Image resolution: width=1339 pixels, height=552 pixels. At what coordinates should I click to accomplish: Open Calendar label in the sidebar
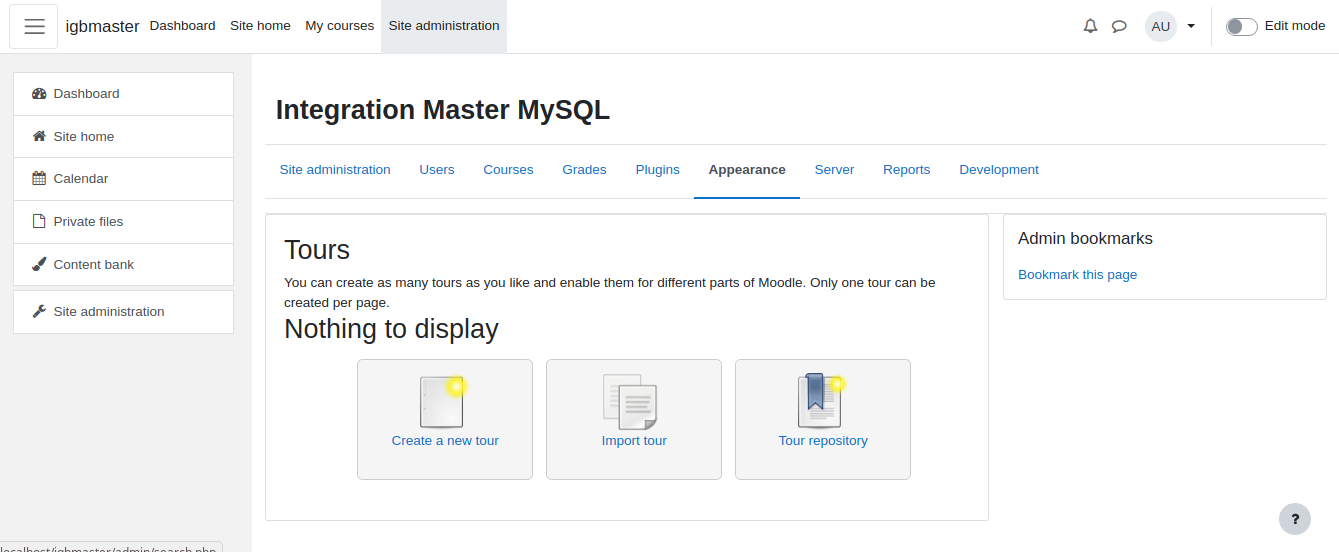coord(81,178)
